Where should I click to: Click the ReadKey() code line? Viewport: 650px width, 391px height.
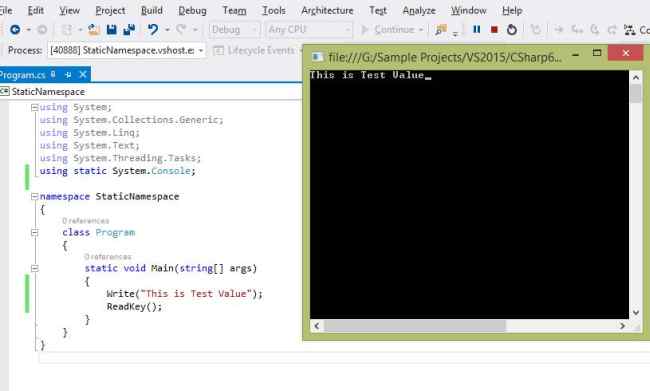pos(134,307)
